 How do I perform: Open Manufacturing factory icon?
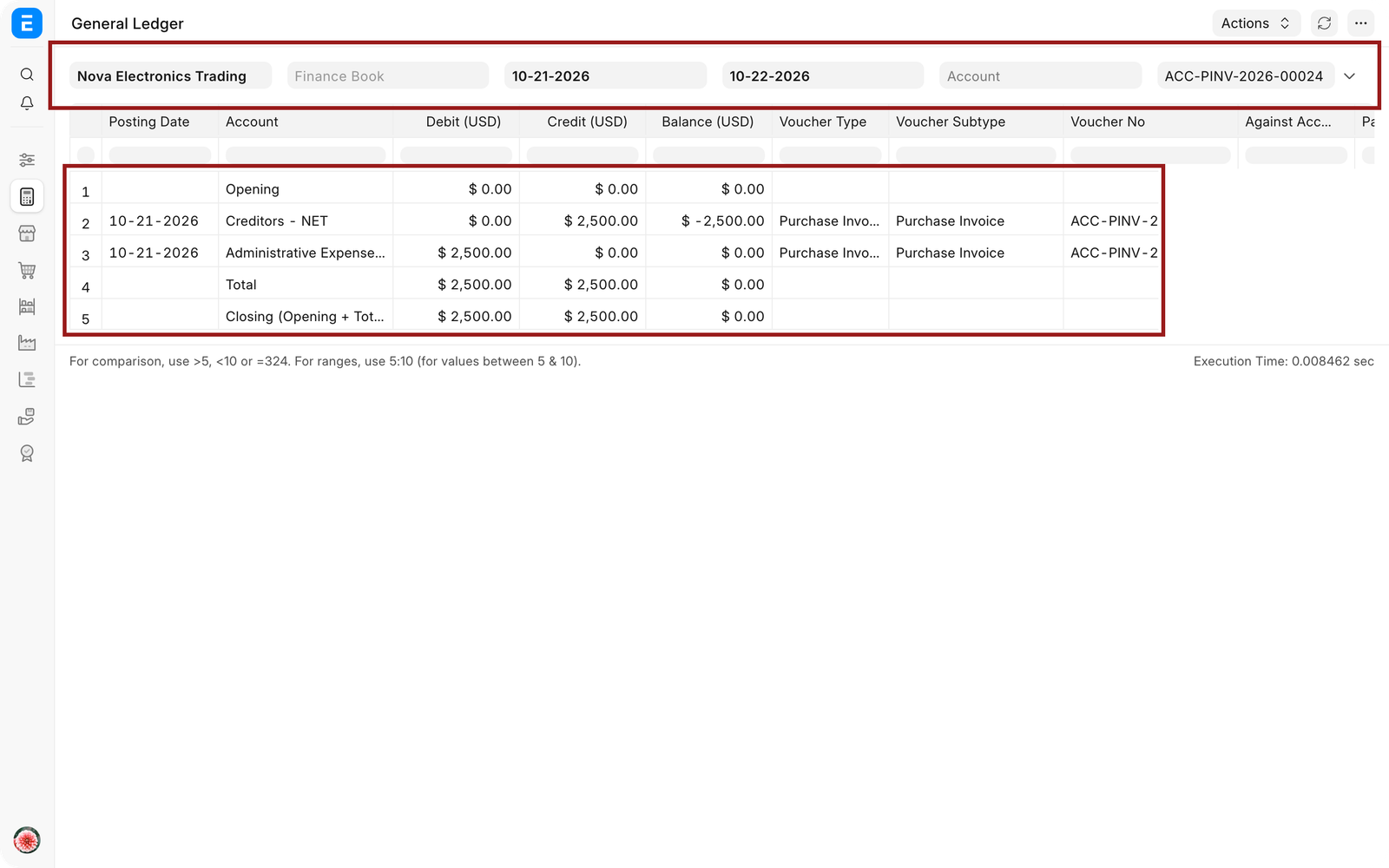click(27, 343)
